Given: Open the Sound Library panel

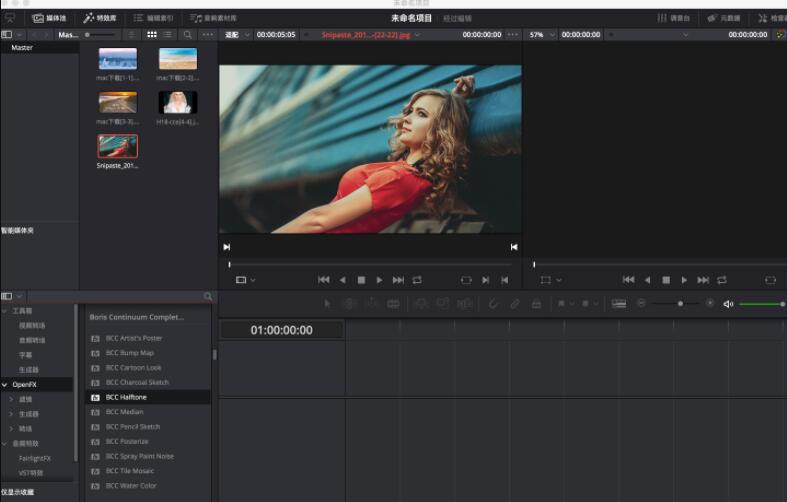Looking at the screenshot, I should coord(213,18).
